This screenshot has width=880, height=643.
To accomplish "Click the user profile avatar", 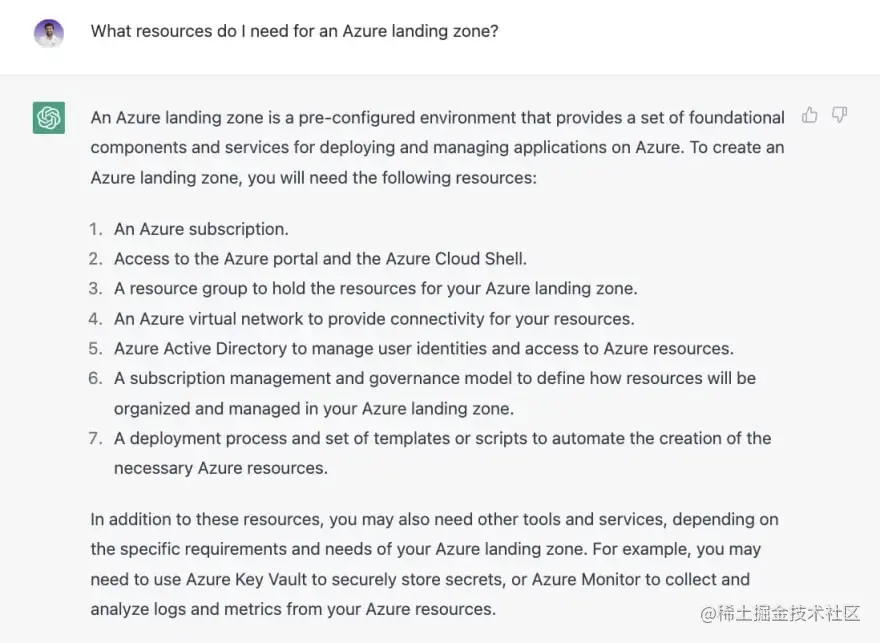I will click(x=48, y=33).
